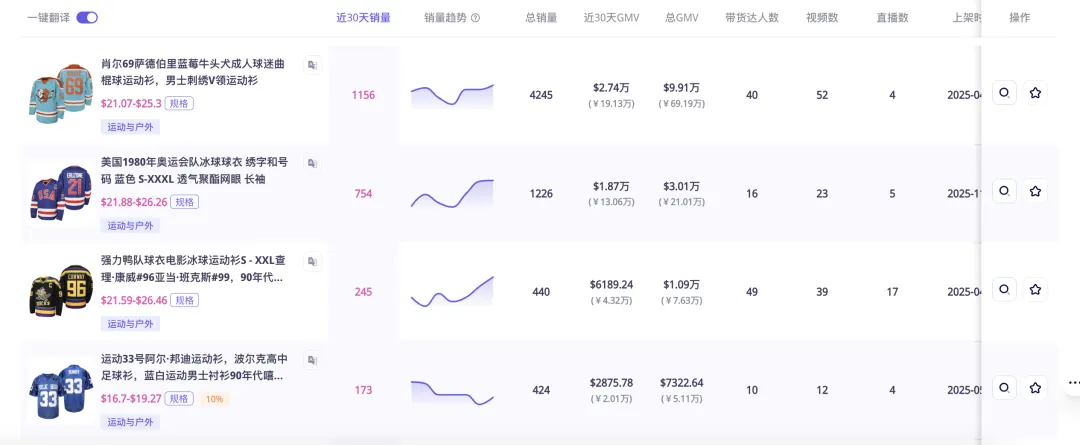Expand 规格 tag for the $21.07-$25.3 product

tap(179, 103)
